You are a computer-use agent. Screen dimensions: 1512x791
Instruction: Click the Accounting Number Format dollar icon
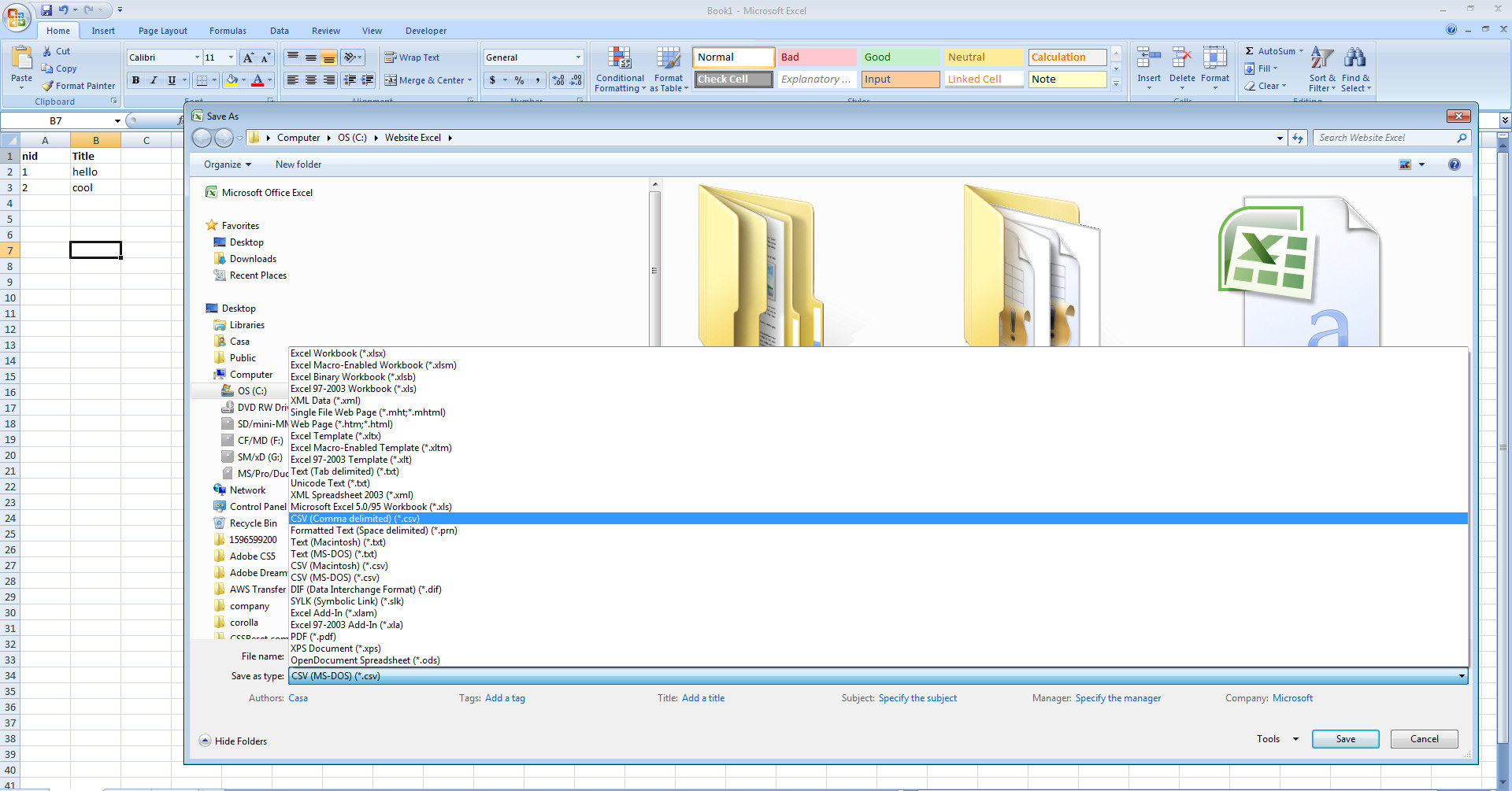(x=492, y=80)
